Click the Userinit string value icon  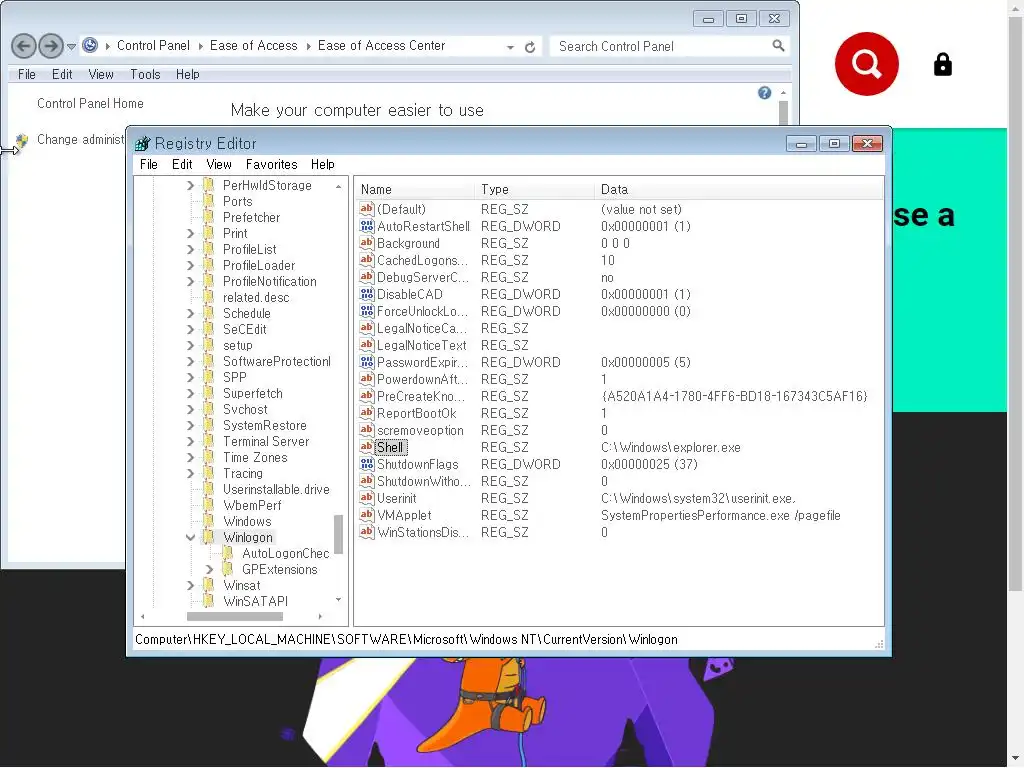coord(366,498)
